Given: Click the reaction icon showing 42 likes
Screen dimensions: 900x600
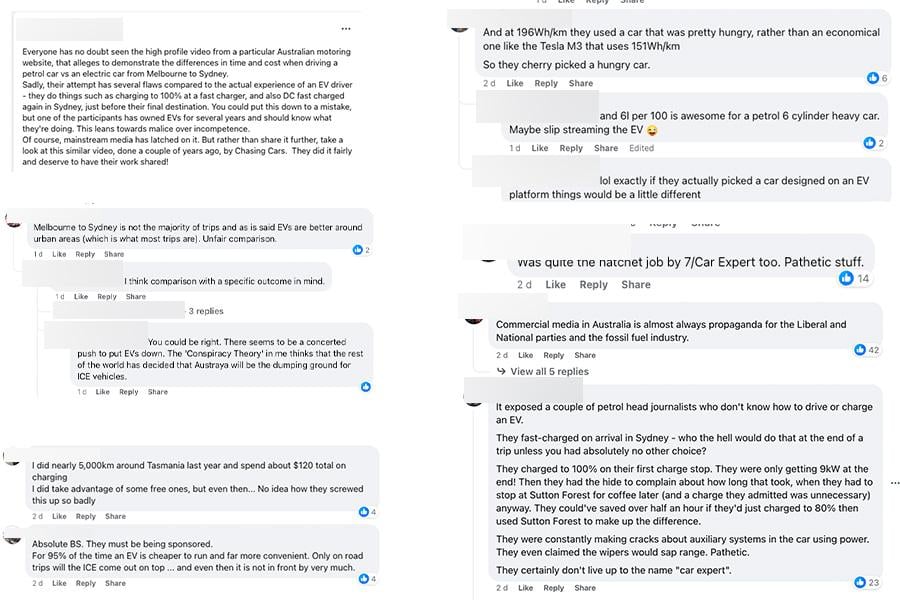Looking at the screenshot, I should 859,350.
